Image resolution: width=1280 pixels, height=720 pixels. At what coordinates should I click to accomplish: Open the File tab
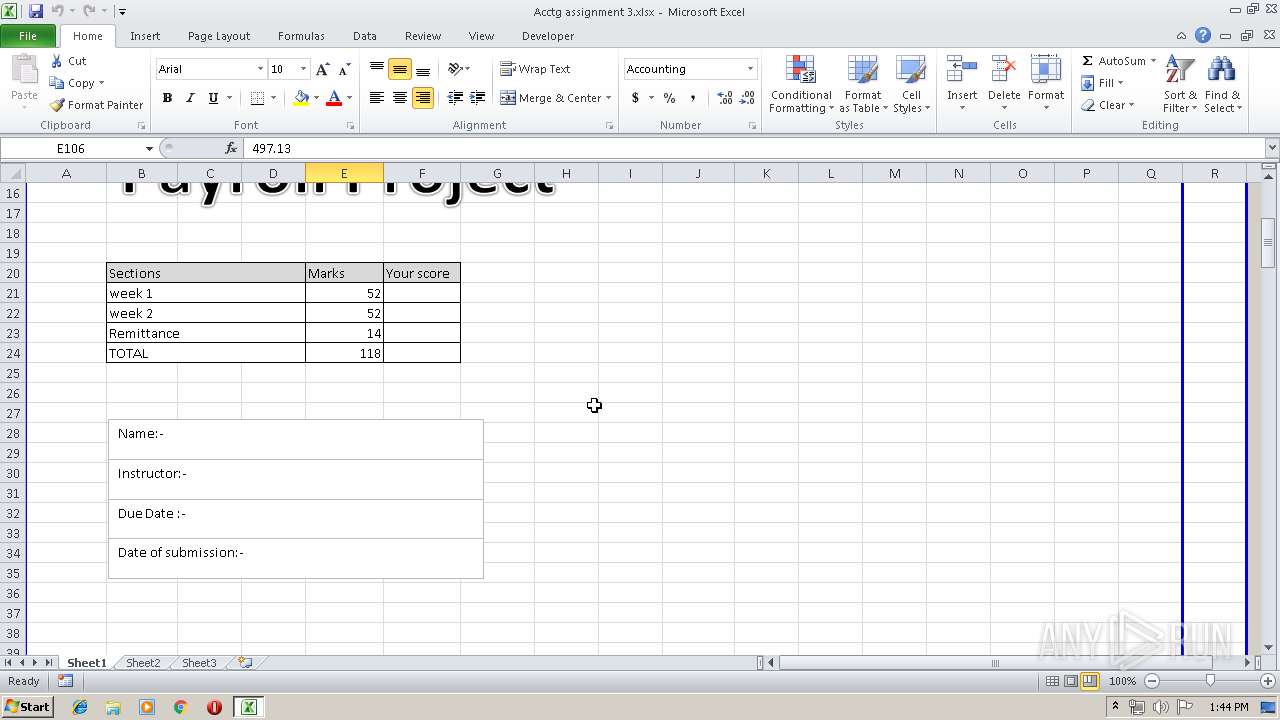click(28, 36)
